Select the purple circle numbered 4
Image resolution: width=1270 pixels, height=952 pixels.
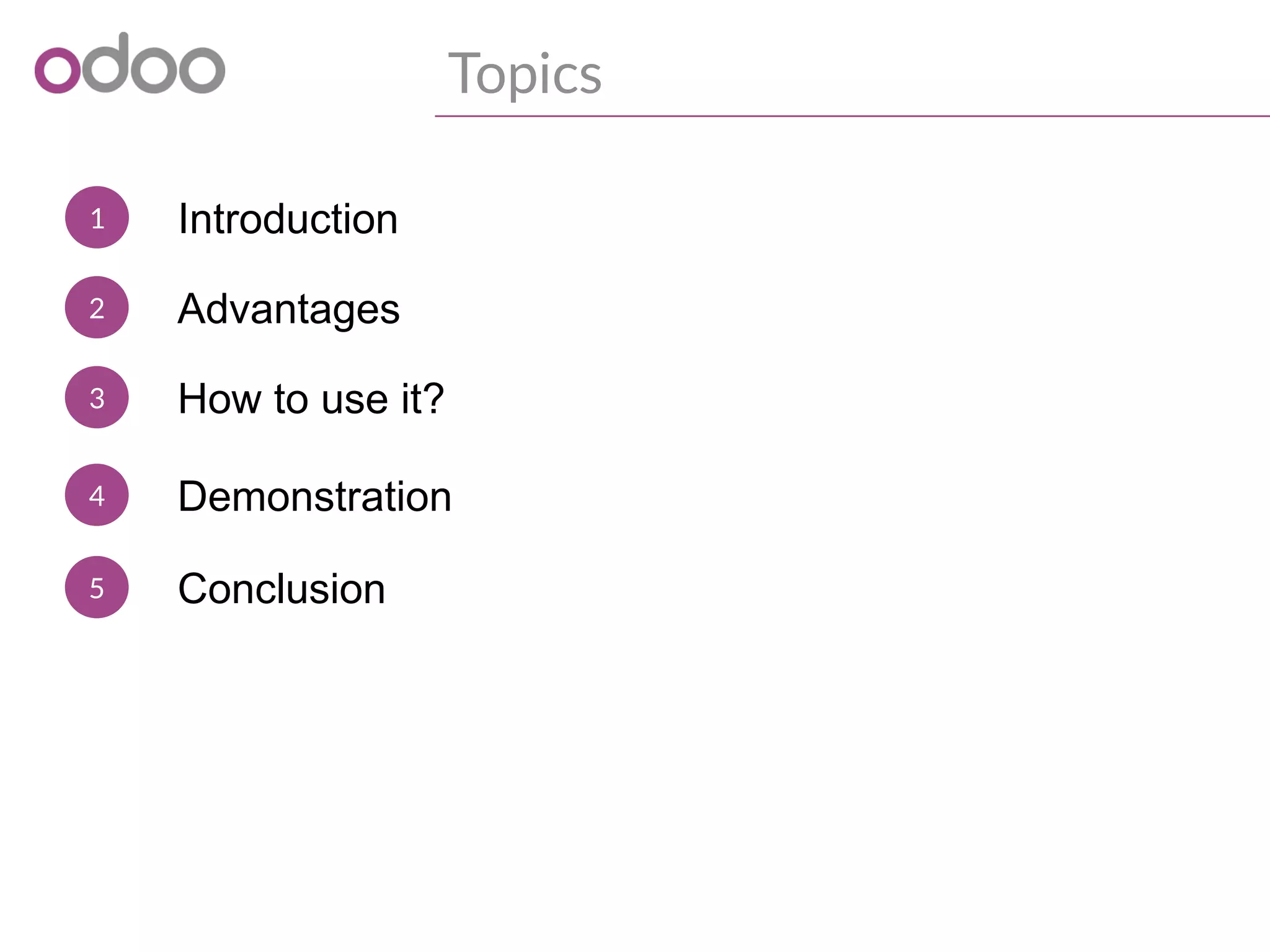tap(97, 495)
